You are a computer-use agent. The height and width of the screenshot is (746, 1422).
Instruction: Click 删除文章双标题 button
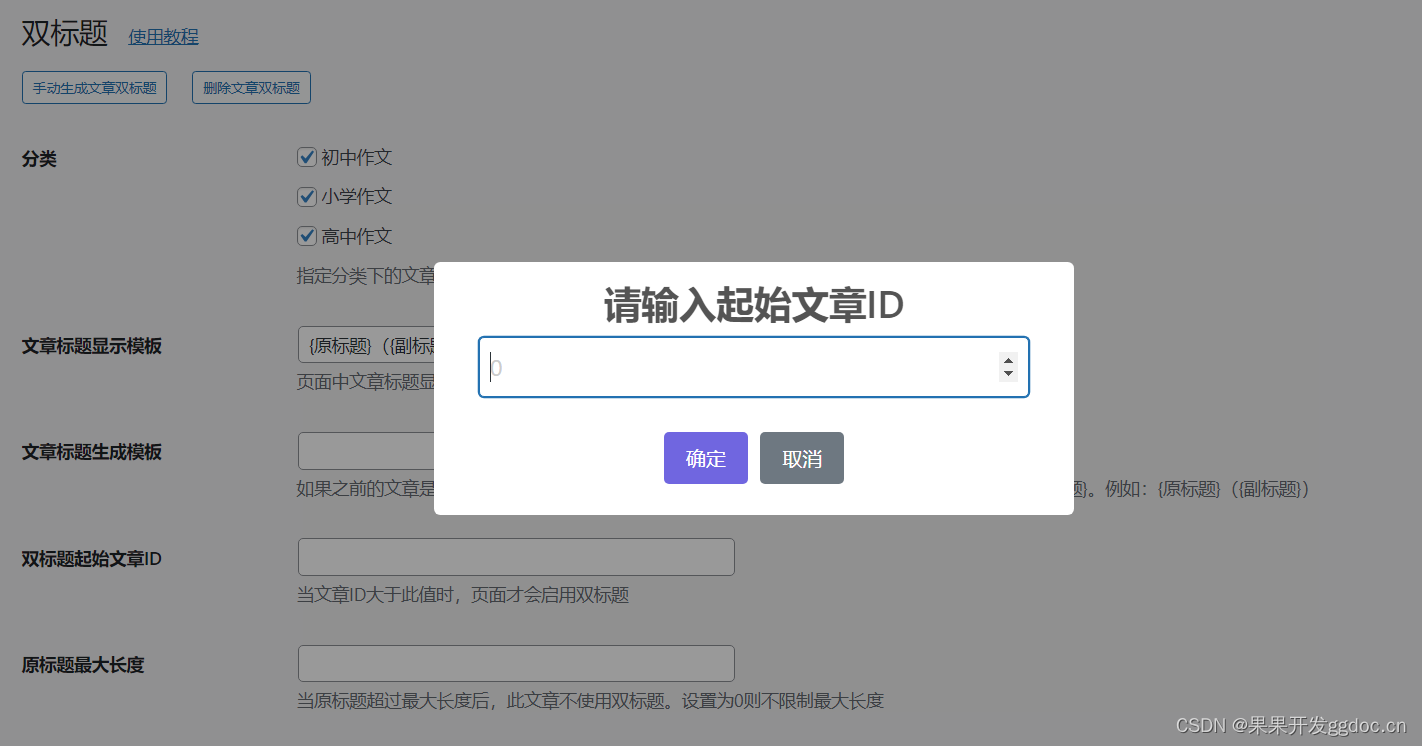point(251,88)
